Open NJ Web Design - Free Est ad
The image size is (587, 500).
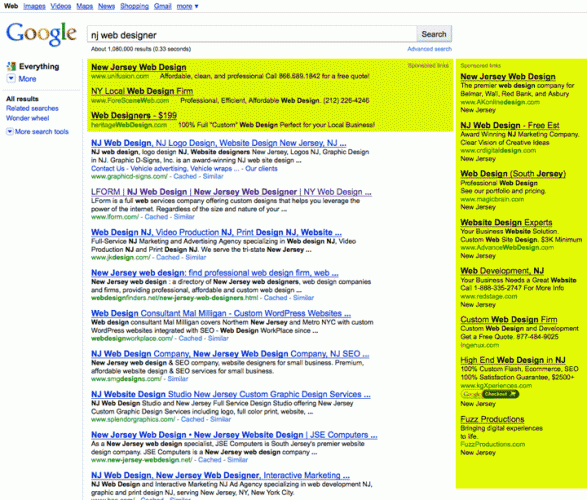tap(510, 125)
